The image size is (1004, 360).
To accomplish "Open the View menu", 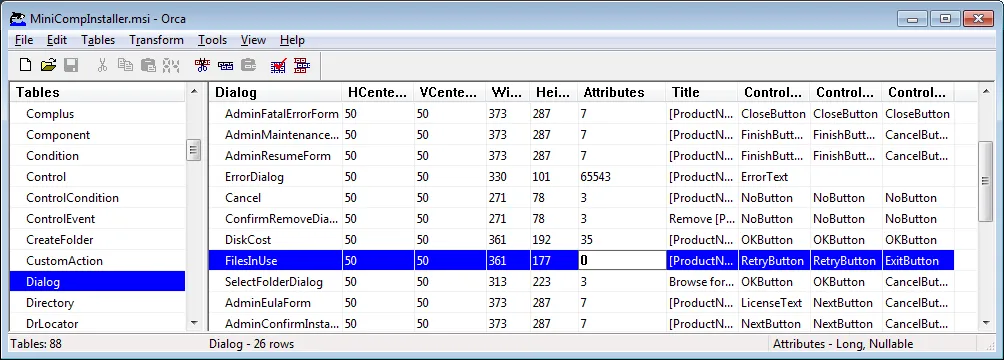I will tap(253, 40).
